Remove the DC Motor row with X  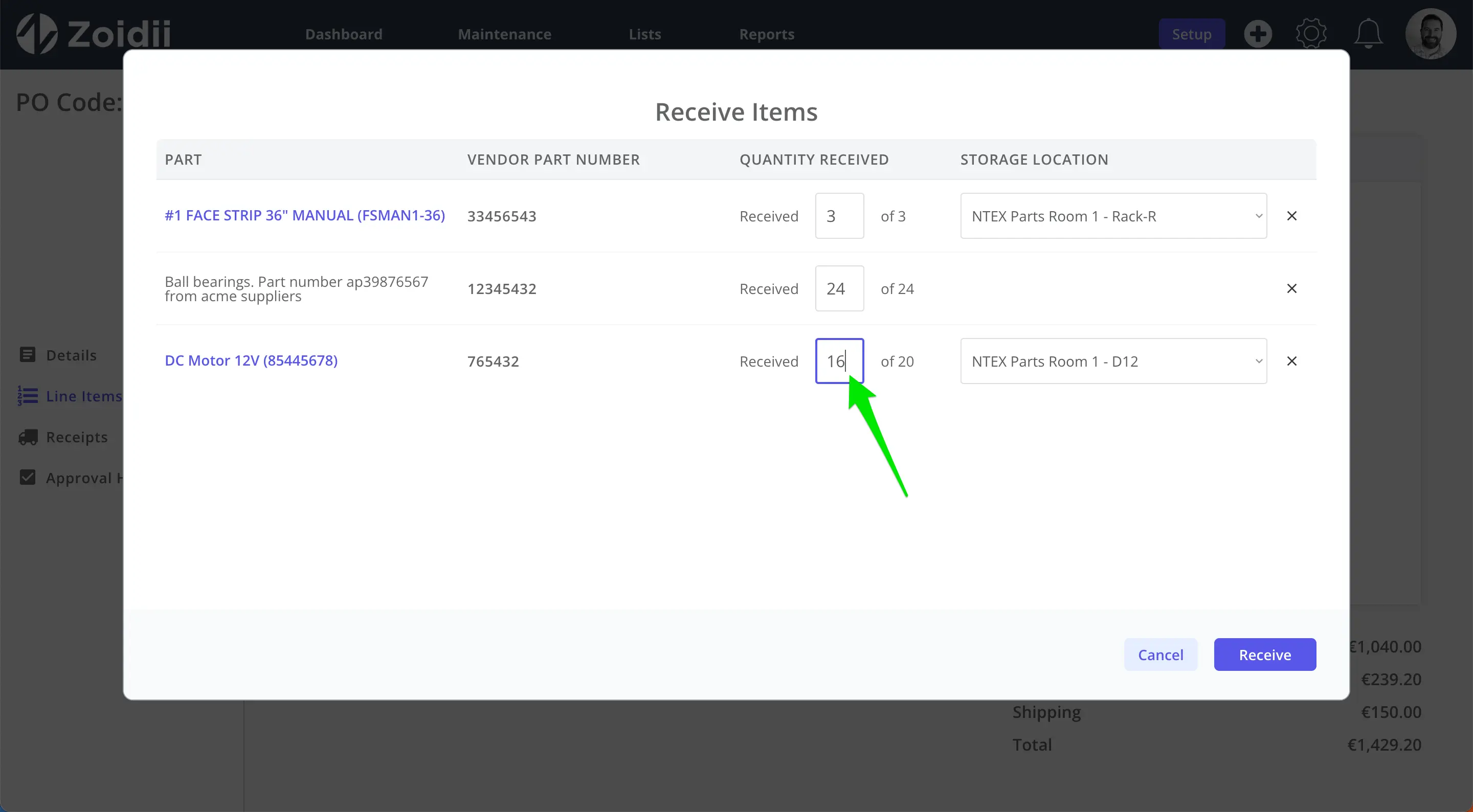click(x=1291, y=361)
